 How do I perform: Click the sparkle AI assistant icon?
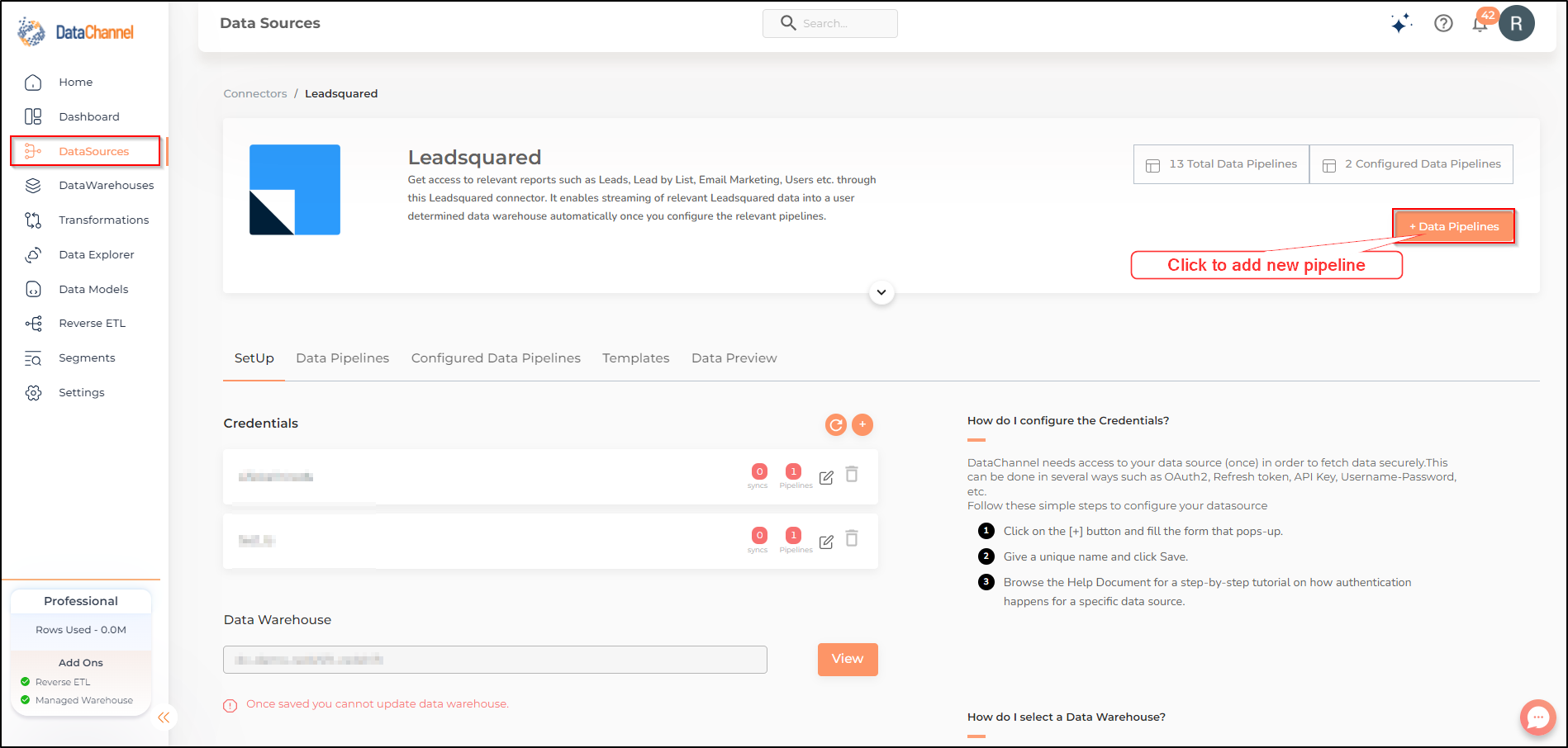click(1400, 23)
